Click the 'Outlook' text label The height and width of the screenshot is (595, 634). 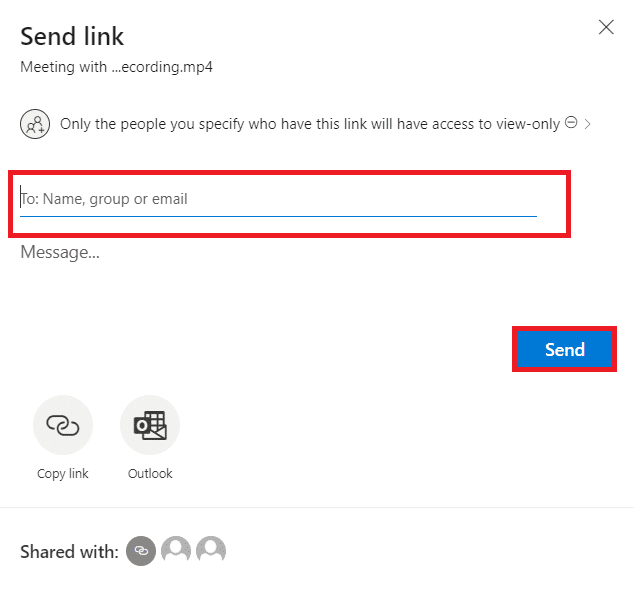[150, 474]
